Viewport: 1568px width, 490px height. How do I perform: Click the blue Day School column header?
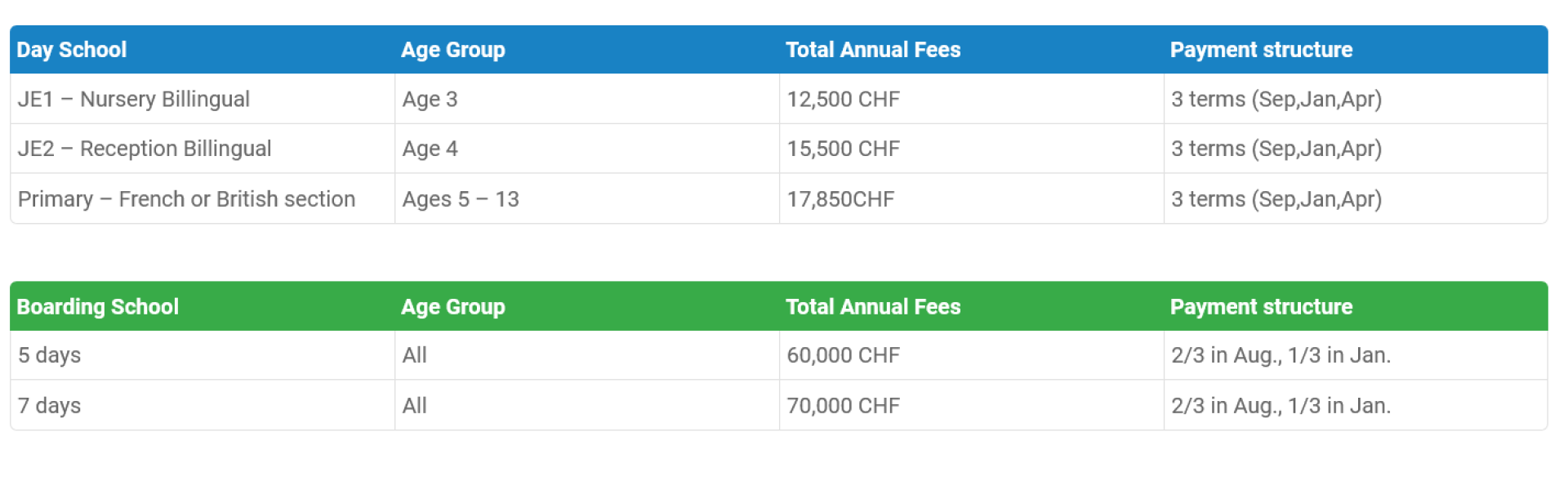click(x=72, y=50)
